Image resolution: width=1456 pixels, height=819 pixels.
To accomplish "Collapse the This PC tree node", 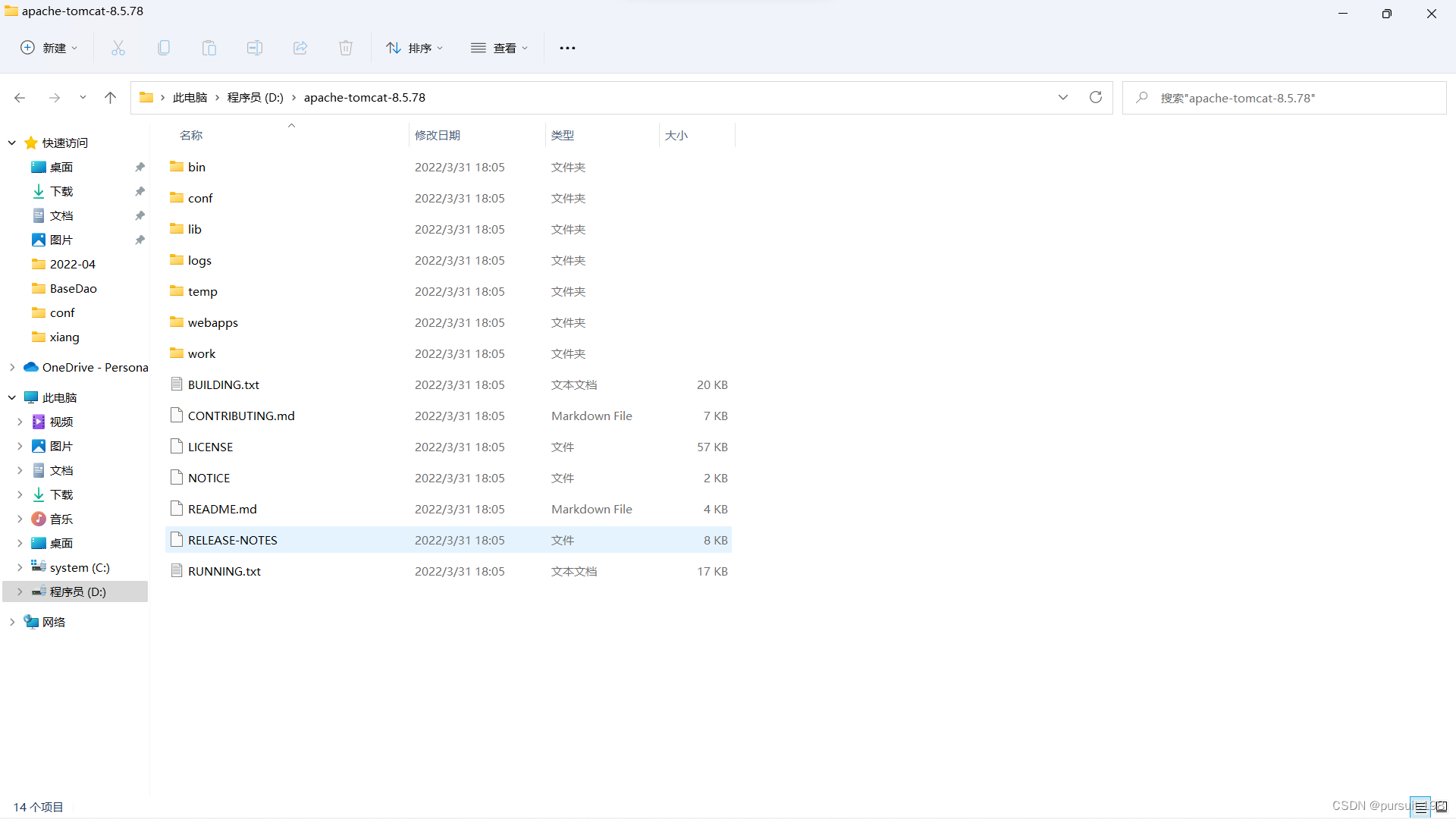I will click(x=12, y=397).
